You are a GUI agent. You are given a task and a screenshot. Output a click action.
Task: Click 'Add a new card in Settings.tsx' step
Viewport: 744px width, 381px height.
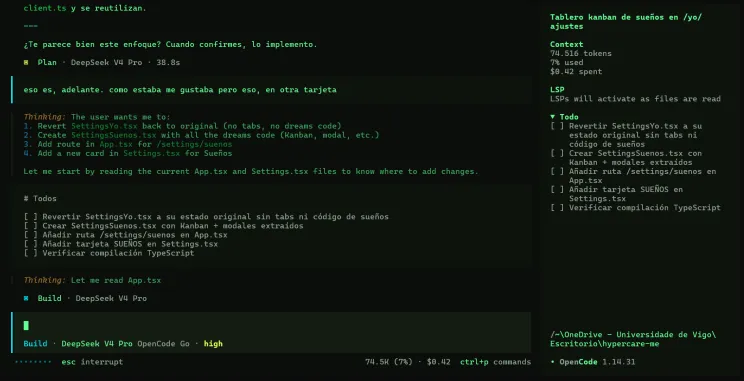[x=128, y=153]
